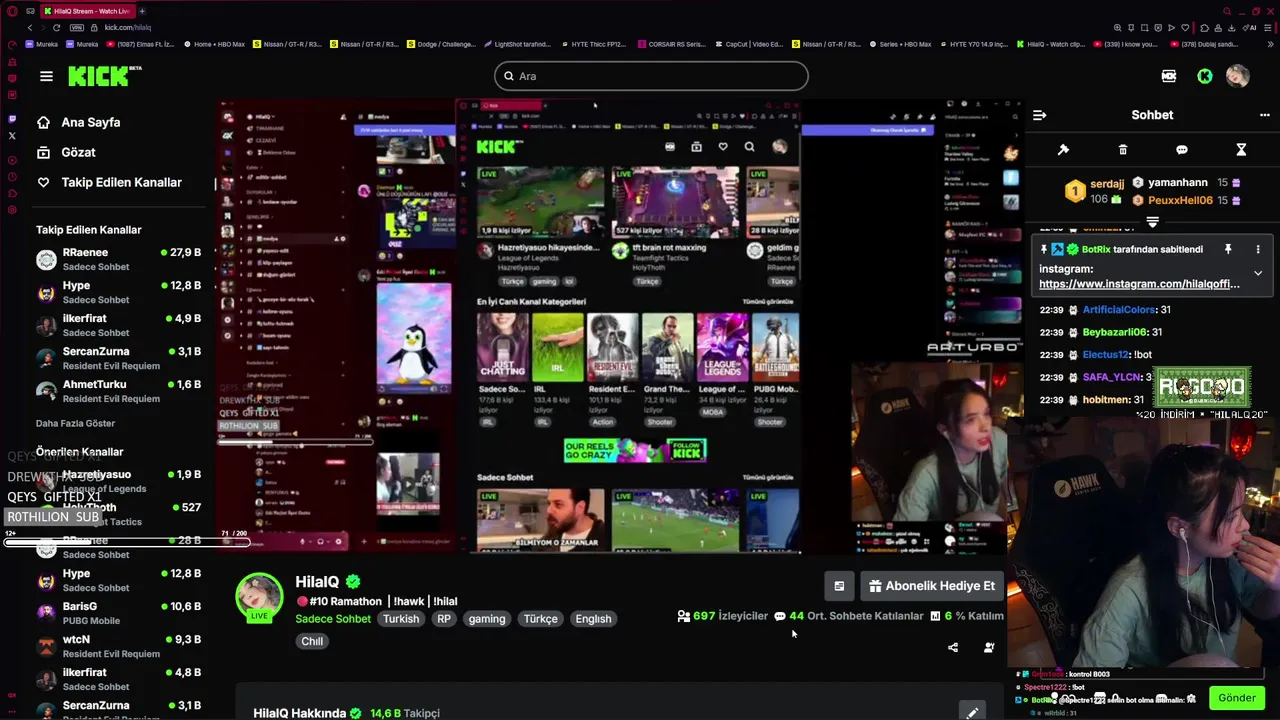Open the stream dashboard icon in header
The image size is (1280, 720).
click(x=1169, y=76)
